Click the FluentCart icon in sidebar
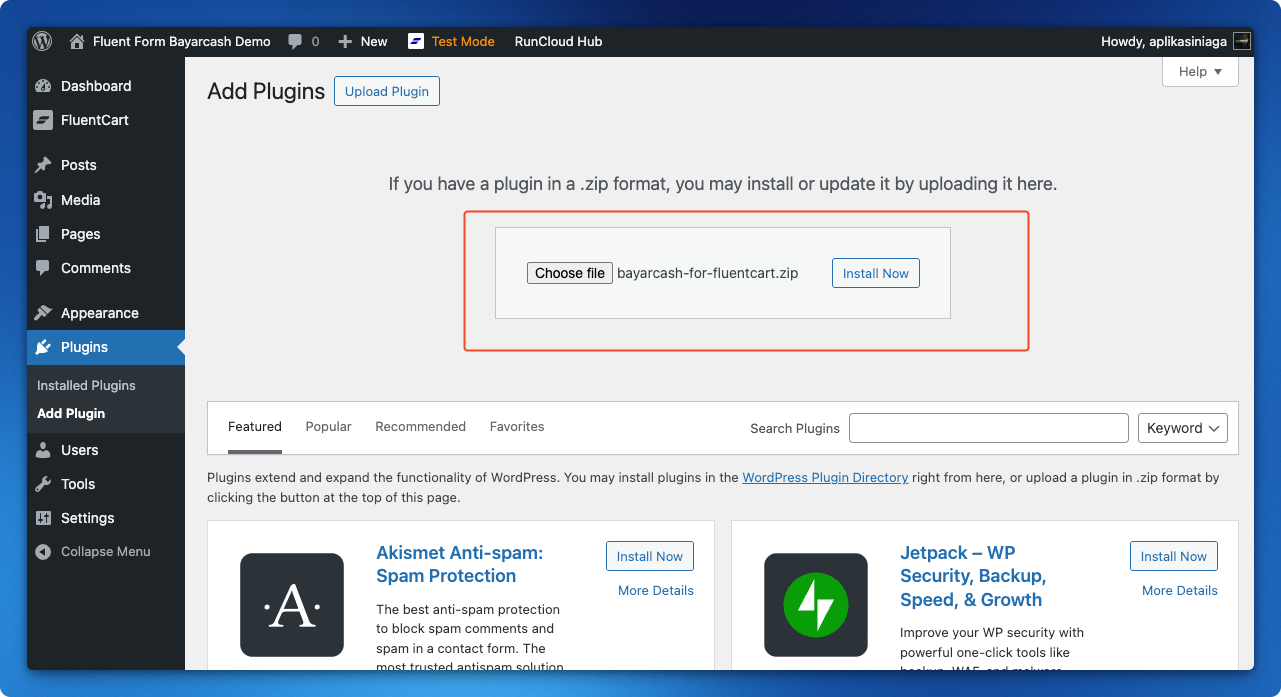The height and width of the screenshot is (697, 1281). point(43,120)
